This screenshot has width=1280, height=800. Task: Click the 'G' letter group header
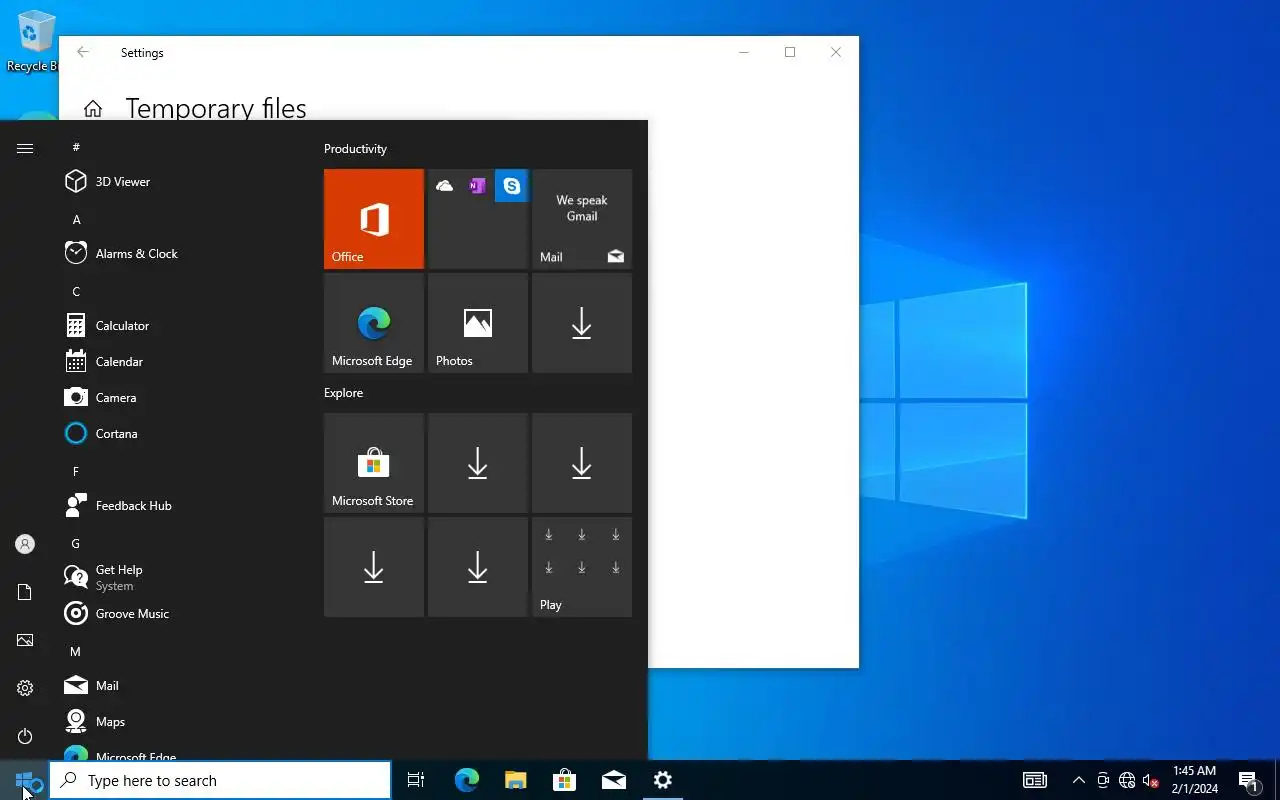point(76,543)
